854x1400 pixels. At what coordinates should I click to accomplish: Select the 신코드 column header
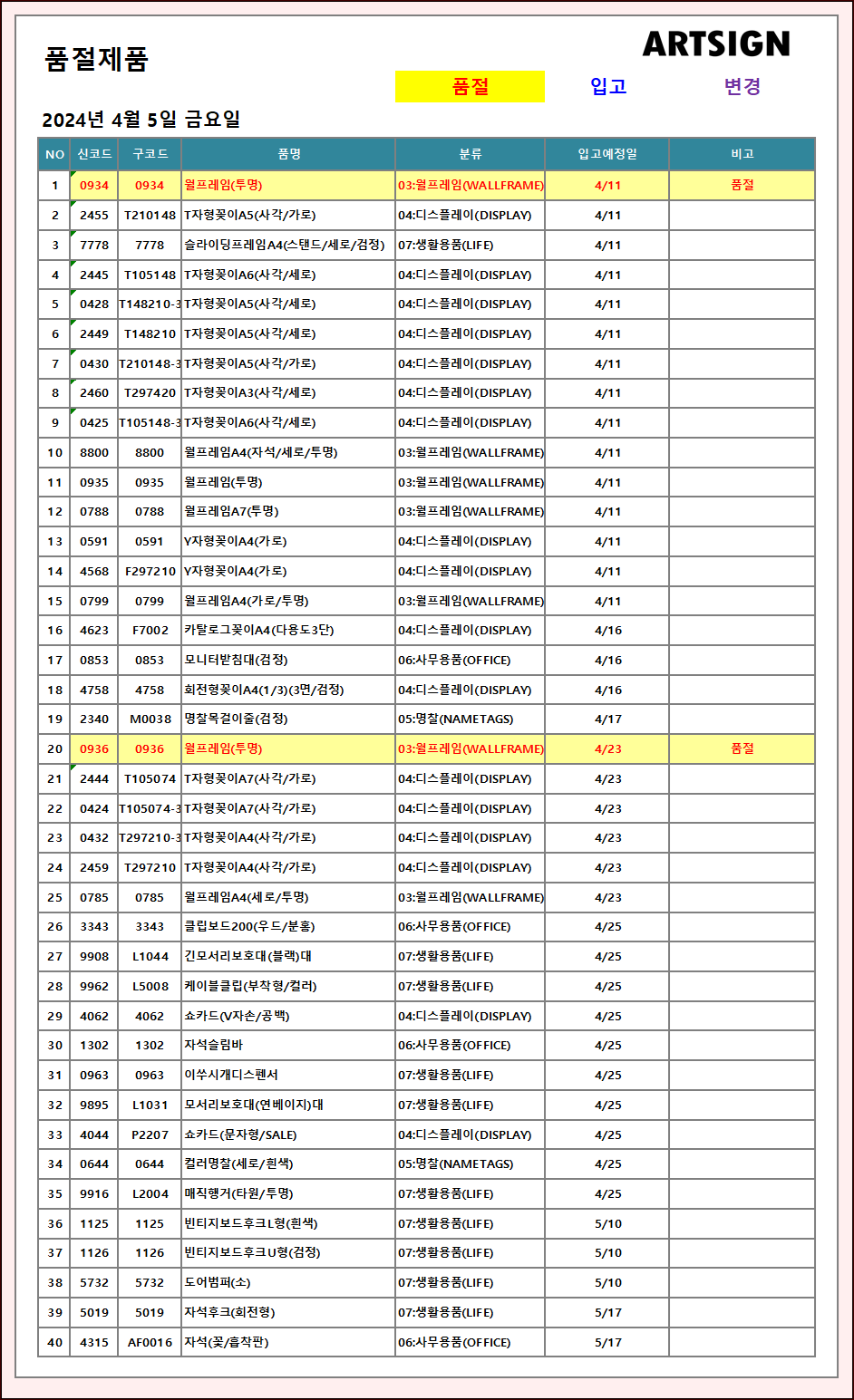tap(94, 154)
